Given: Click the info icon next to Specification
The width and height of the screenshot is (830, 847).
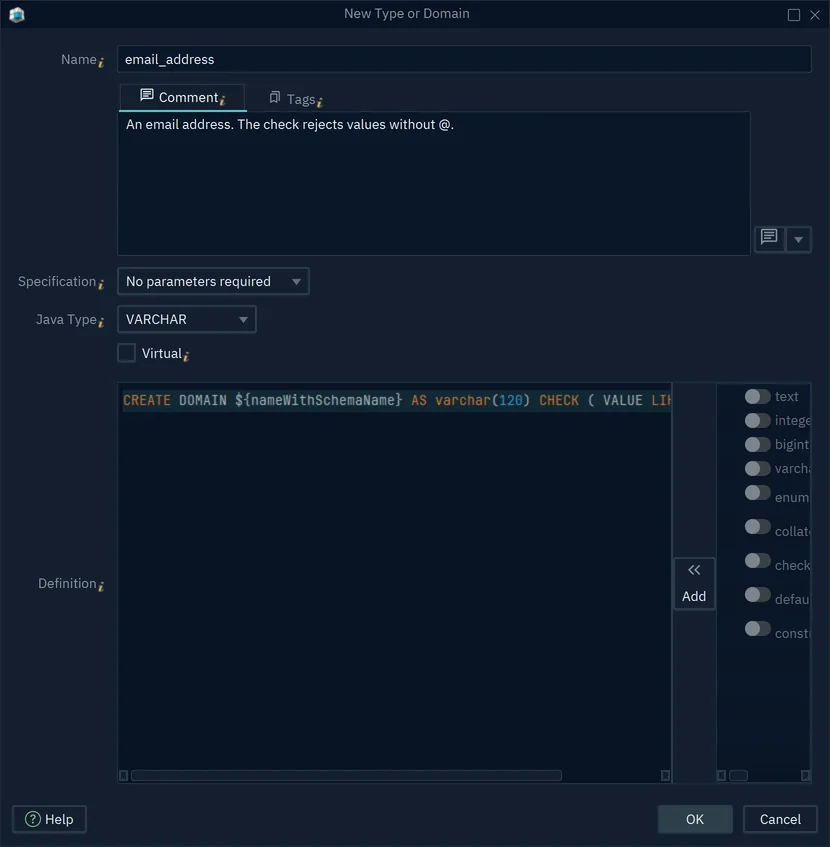Looking at the screenshot, I should (101, 285).
